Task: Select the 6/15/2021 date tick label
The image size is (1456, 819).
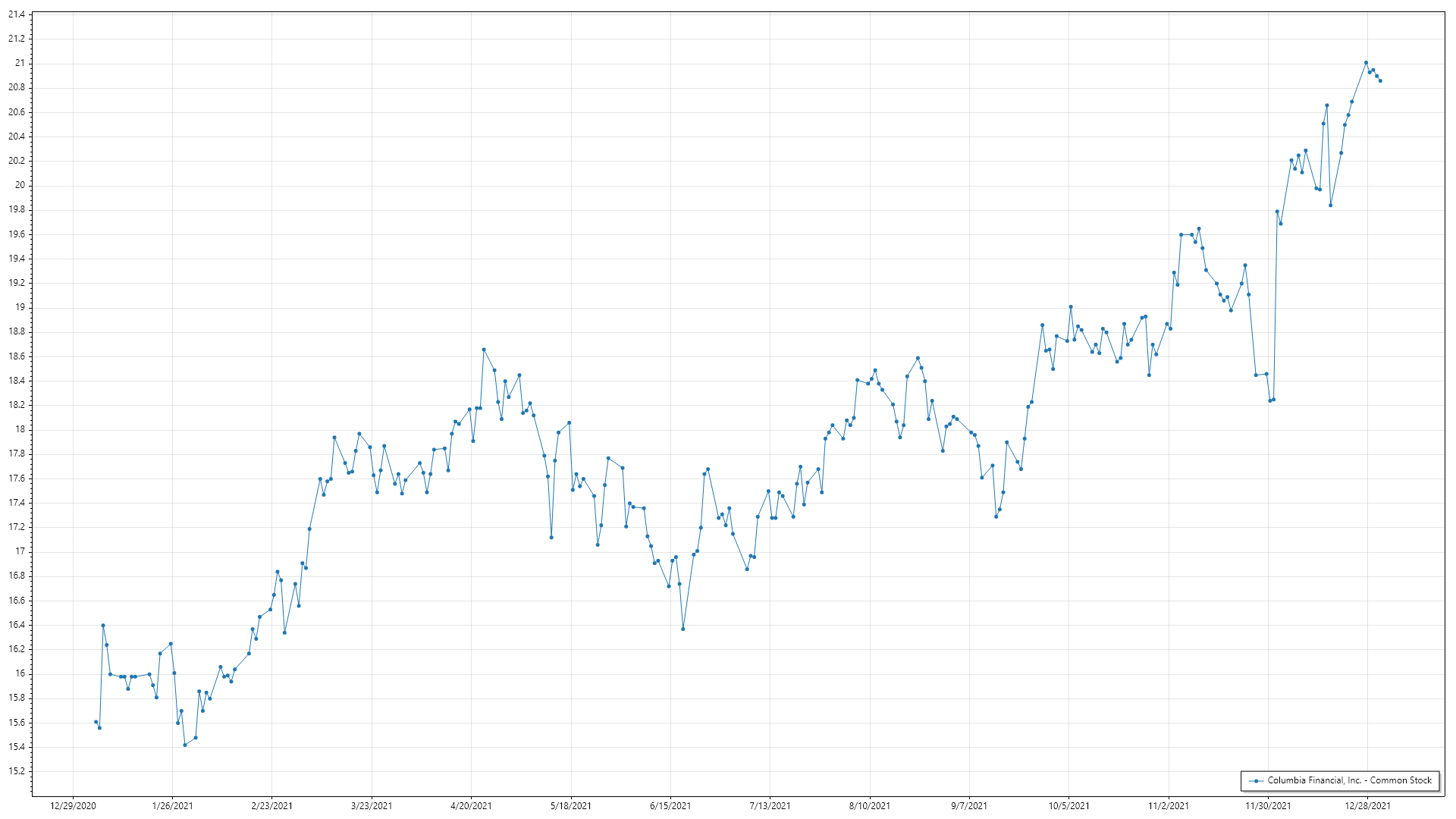Action: point(670,806)
